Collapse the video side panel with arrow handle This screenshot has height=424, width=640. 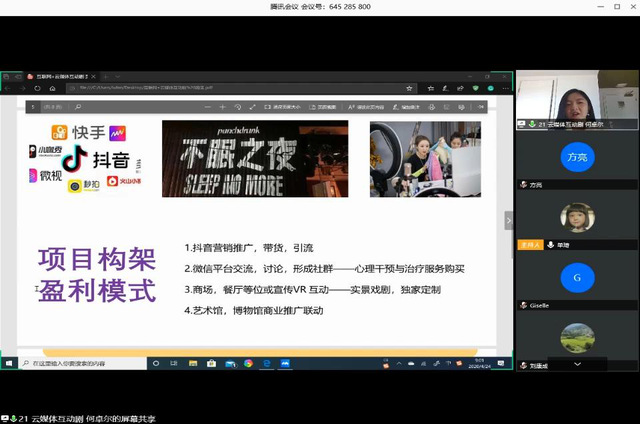pyautogui.click(x=508, y=221)
